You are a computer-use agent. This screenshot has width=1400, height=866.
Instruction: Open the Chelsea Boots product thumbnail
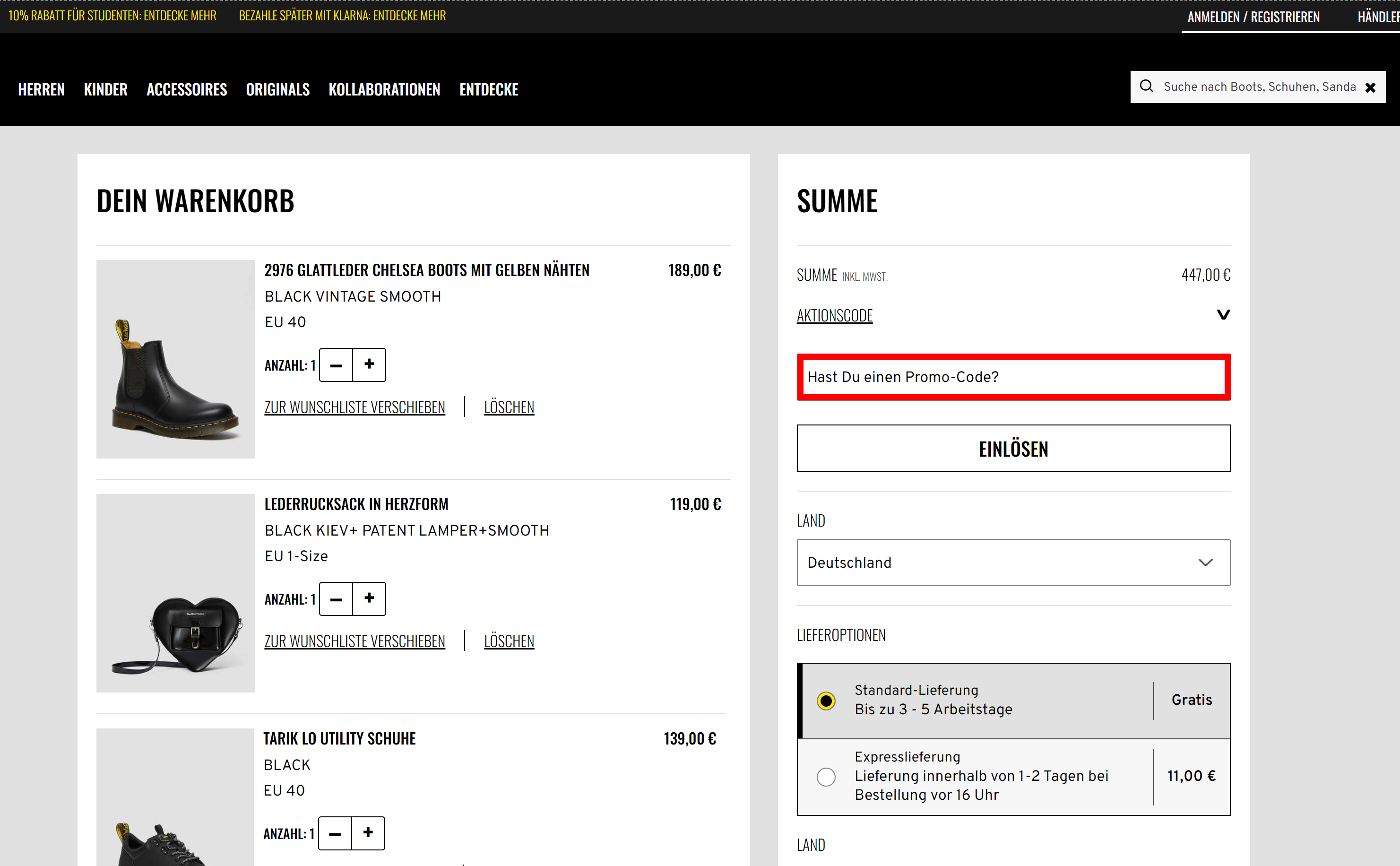click(x=175, y=359)
